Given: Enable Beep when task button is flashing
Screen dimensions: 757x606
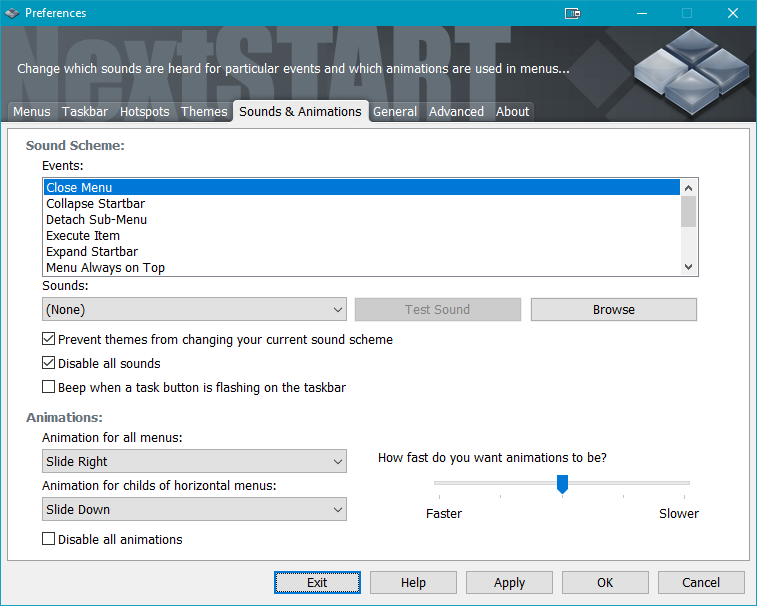Looking at the screenshot, I should 49,387.
